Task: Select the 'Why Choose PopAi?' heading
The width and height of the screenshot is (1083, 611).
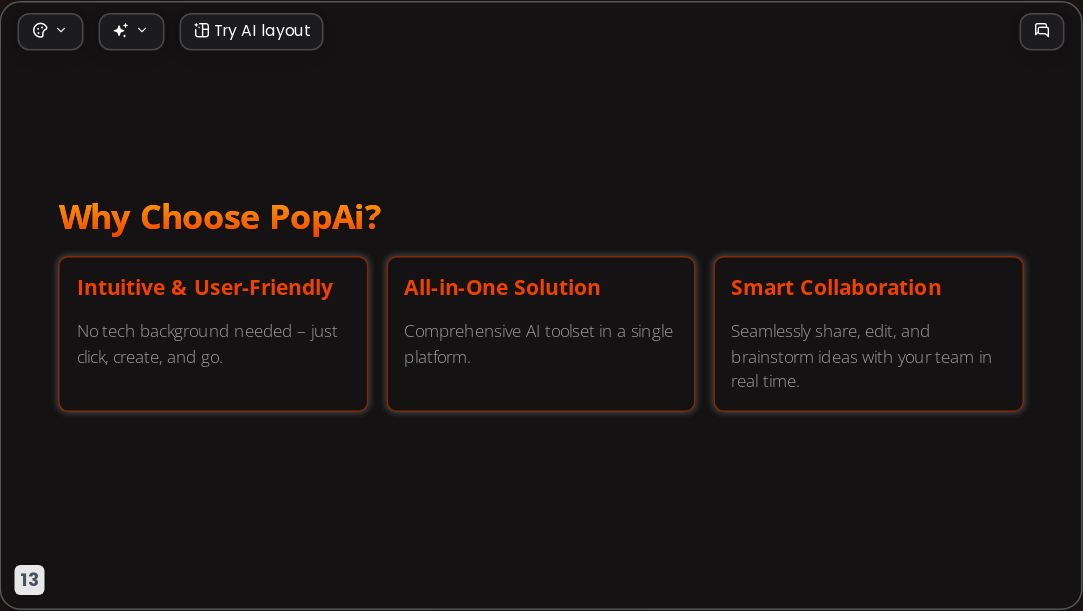Action: 220,217
